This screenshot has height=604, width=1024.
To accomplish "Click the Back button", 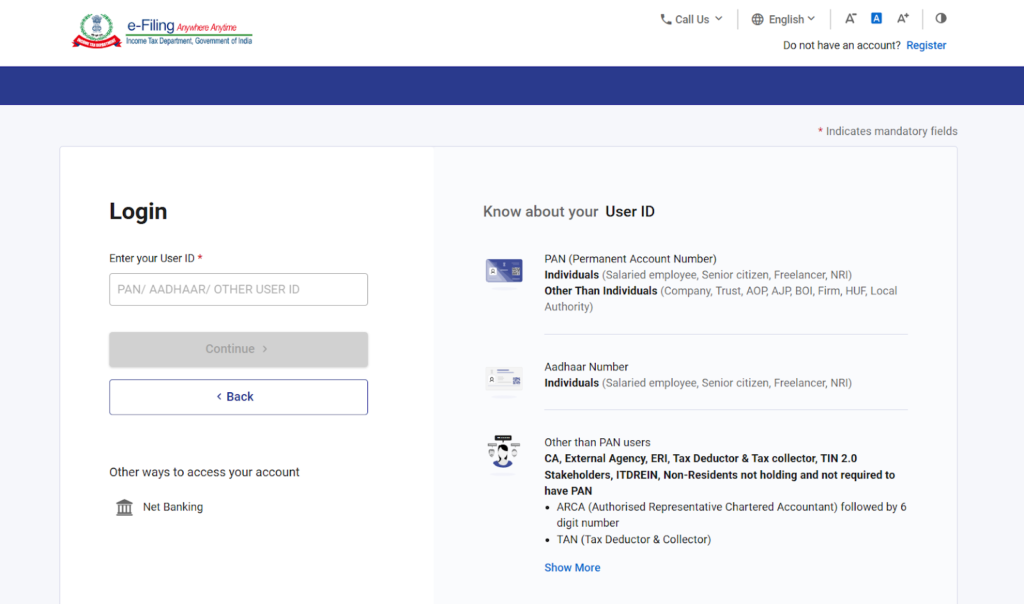I will point(238,397).
